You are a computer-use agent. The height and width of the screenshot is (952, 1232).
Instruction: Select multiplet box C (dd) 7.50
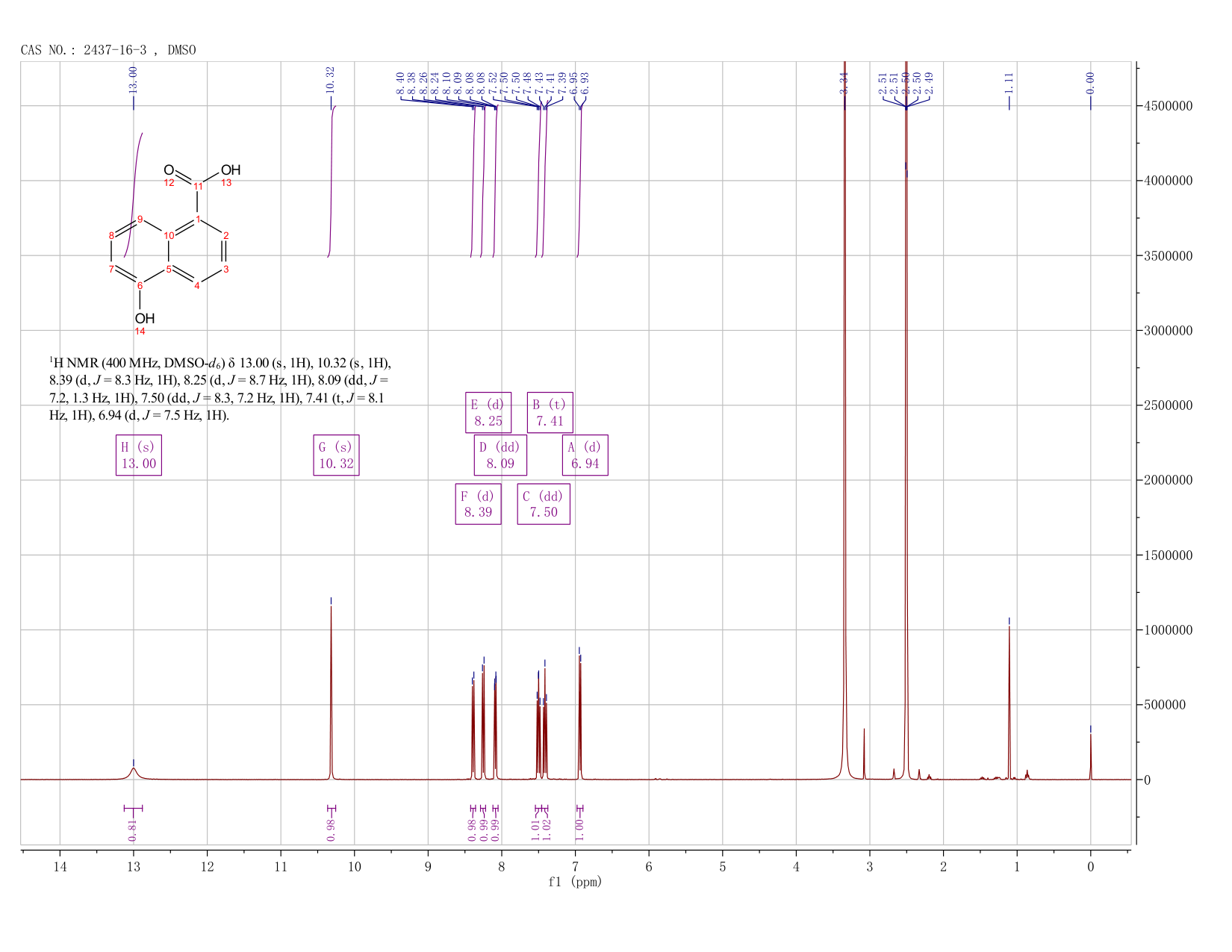pyautogui.click(x=544, y=504)
